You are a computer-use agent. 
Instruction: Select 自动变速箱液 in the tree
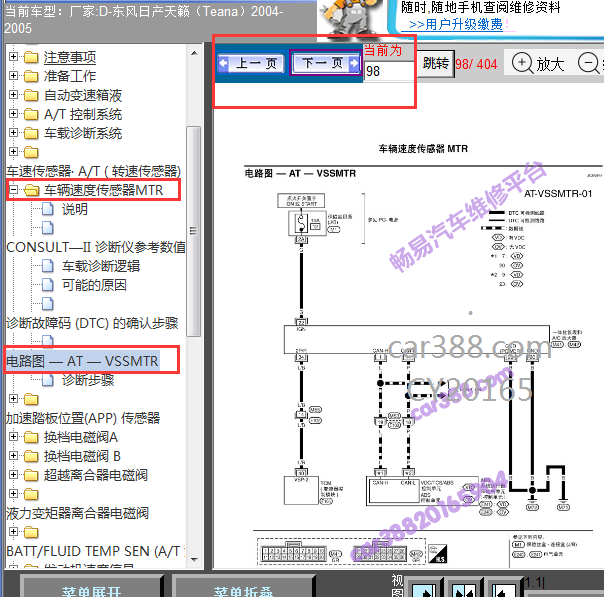coord(83,95)
